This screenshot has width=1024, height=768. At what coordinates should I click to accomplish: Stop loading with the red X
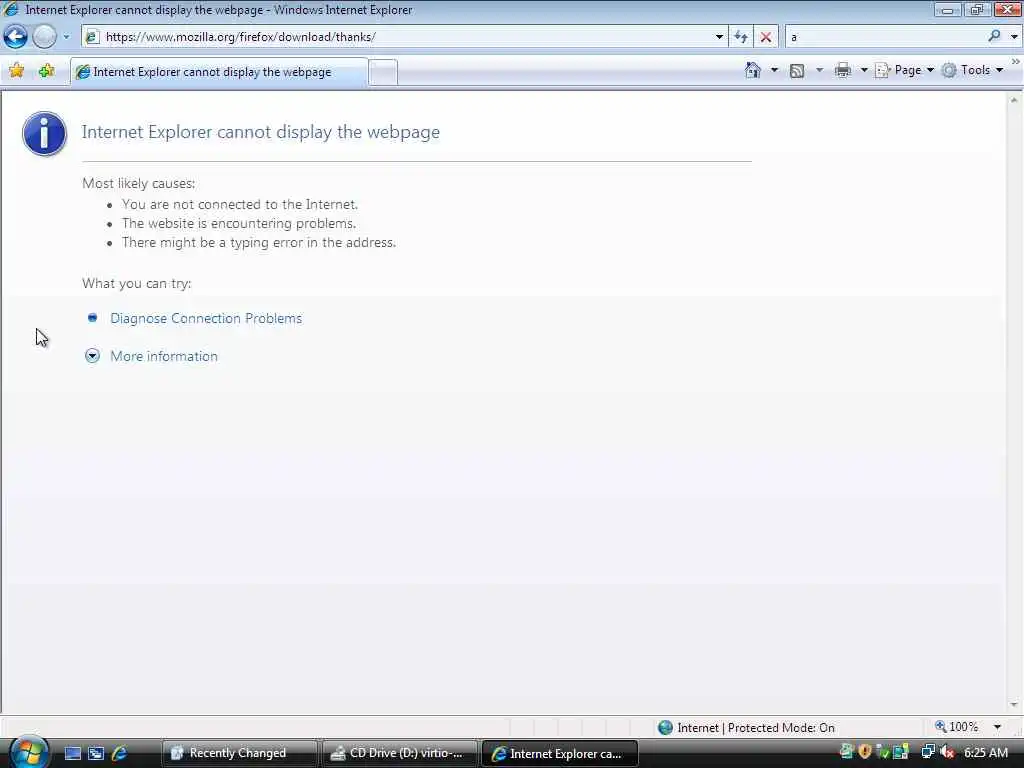[x=765, y=37]
